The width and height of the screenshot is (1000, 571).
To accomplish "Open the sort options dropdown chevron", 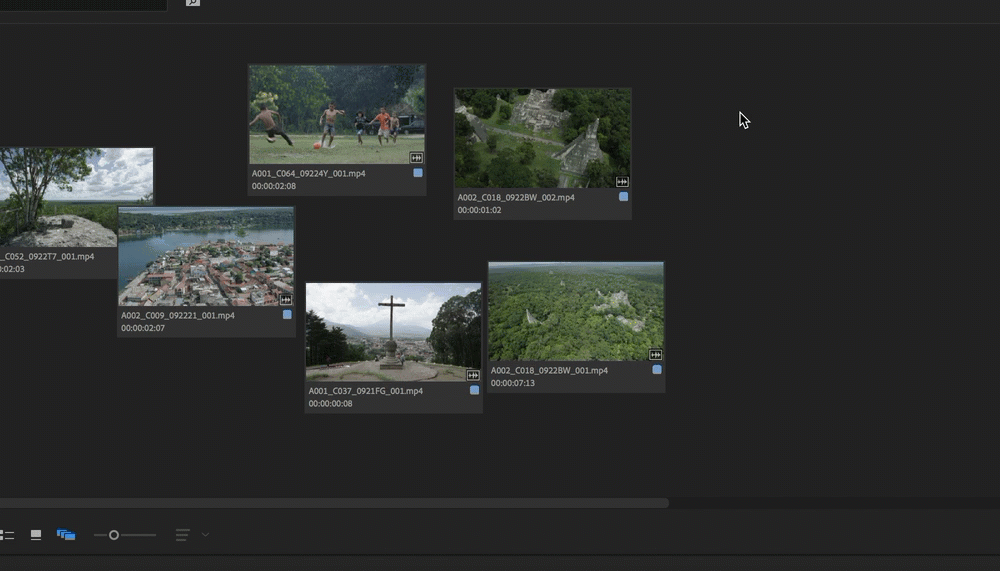I will pos(205,535).
